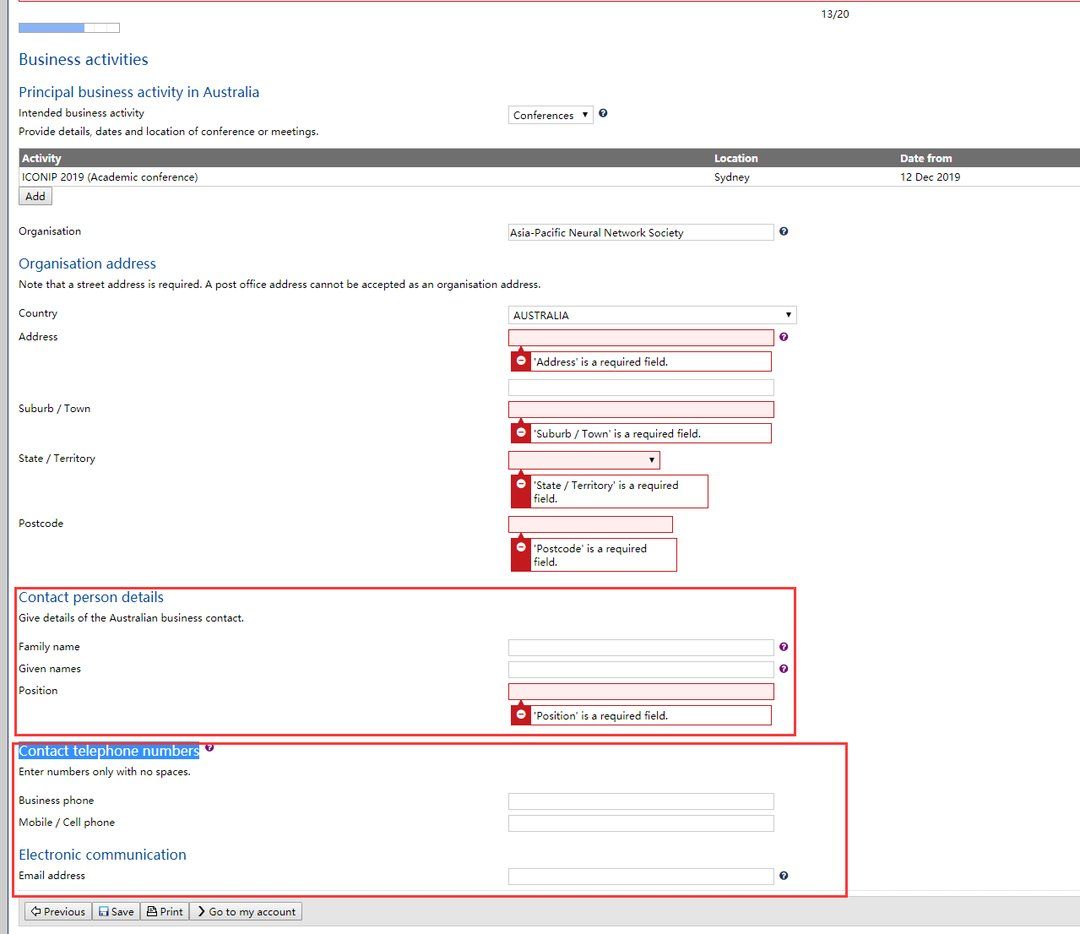1080x934 pixels.
Task: Click the Print button
Action: click(x=164, y=912)
